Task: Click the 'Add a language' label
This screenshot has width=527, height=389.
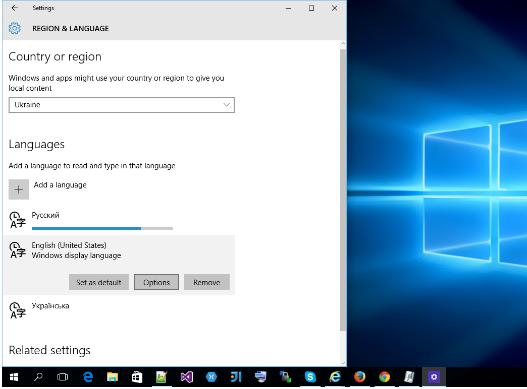Action: 60,185
